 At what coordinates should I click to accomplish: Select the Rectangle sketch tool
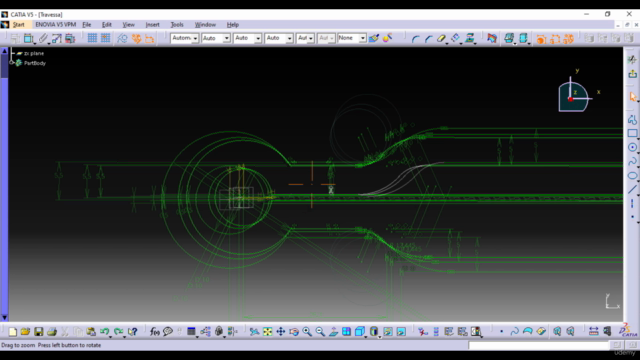(632, 133)
